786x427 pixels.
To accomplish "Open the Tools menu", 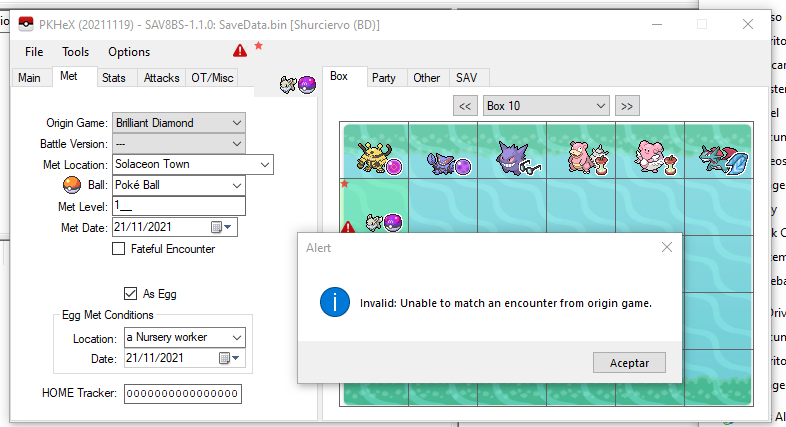I will (75, 52).
